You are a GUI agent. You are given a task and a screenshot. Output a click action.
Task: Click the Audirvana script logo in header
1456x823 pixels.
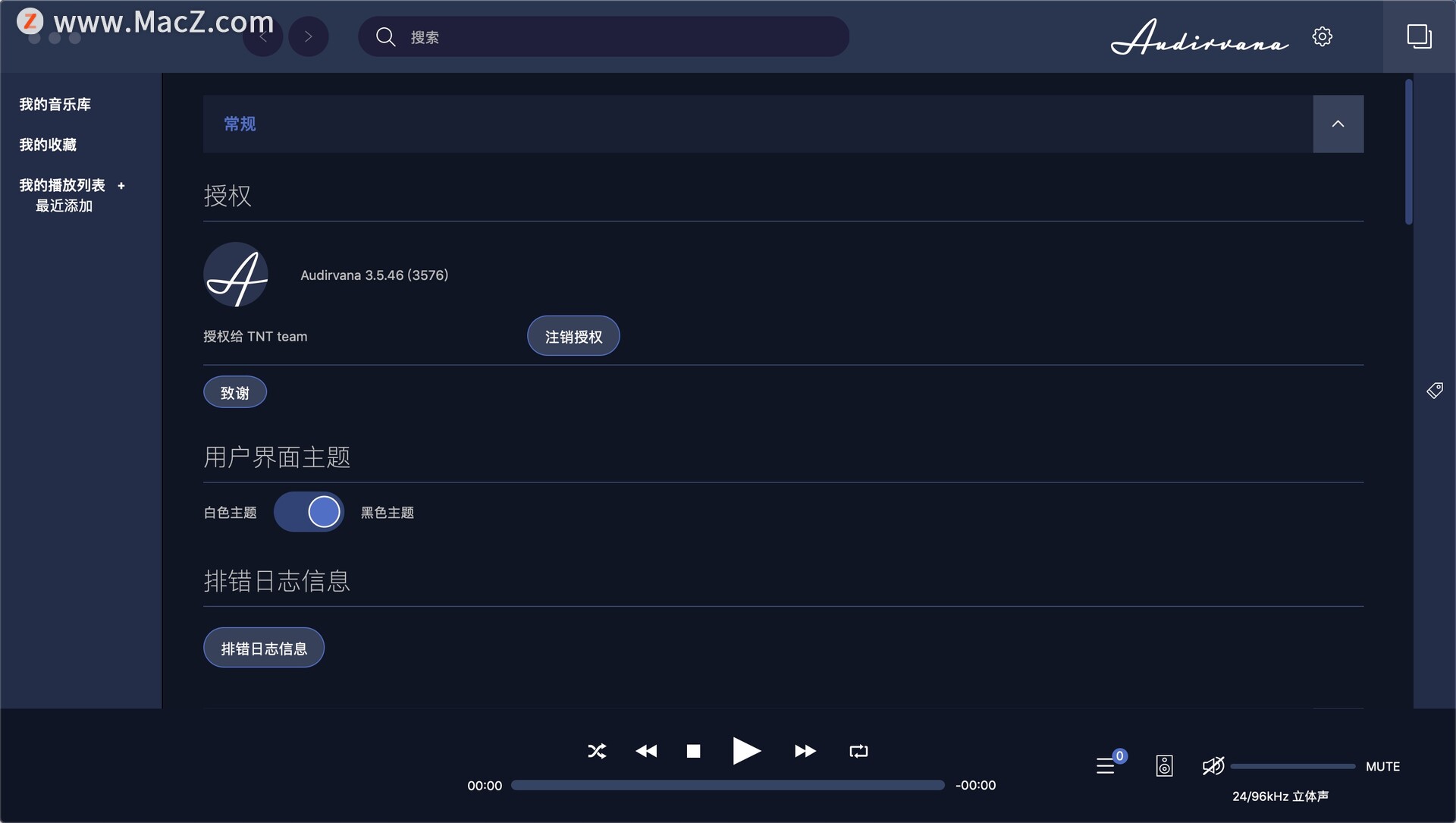pos(1200,36)
